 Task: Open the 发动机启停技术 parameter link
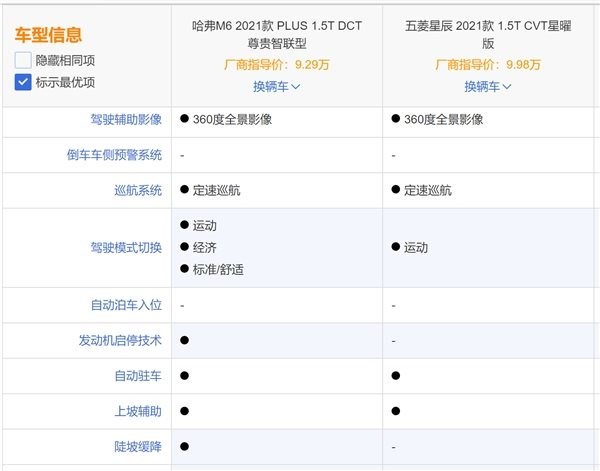120,340
